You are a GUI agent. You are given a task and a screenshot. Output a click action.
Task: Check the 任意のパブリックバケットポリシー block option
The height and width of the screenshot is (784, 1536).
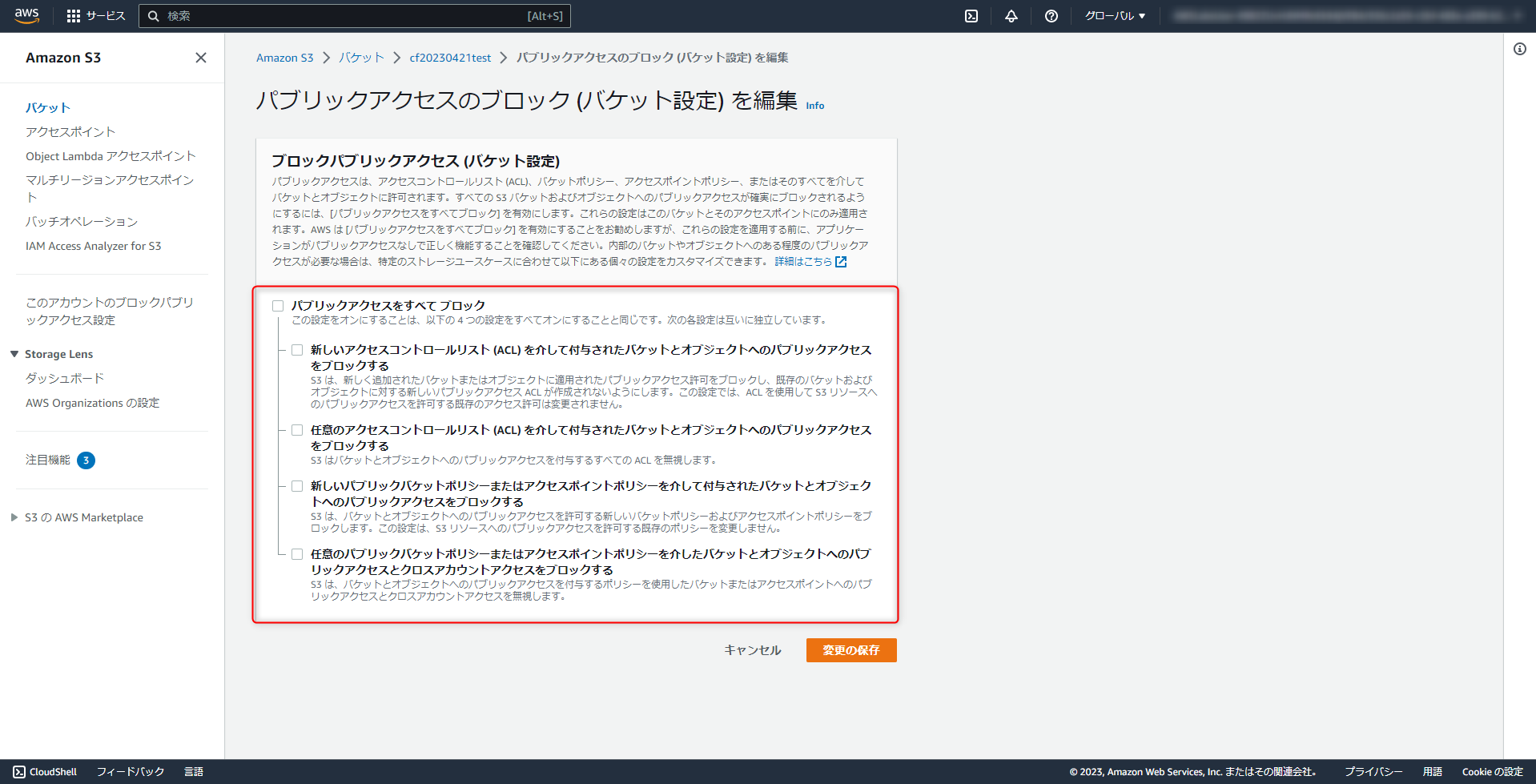296,553
